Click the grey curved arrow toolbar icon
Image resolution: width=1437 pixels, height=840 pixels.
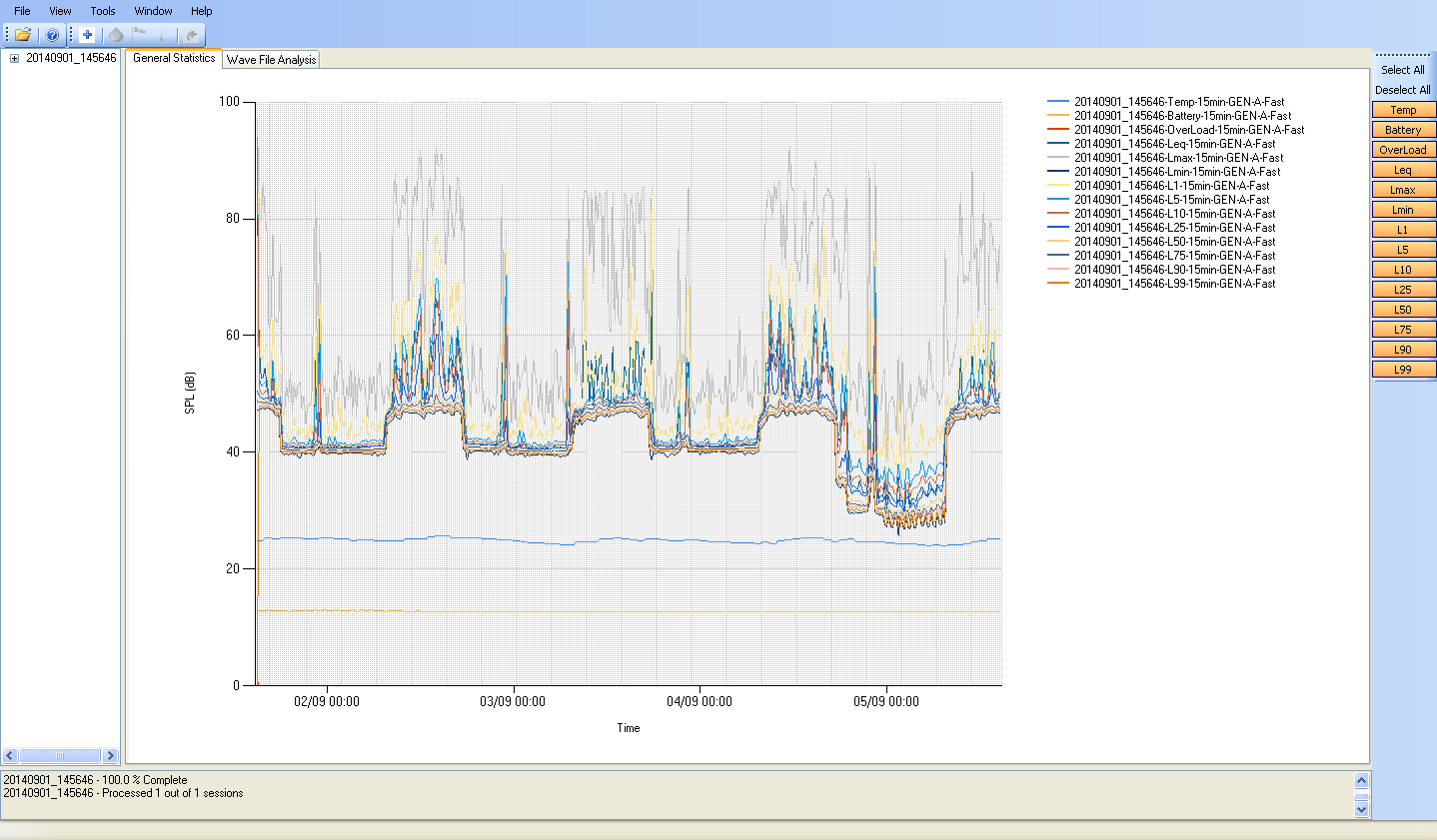pyautogui.click(x=192, y=35)
